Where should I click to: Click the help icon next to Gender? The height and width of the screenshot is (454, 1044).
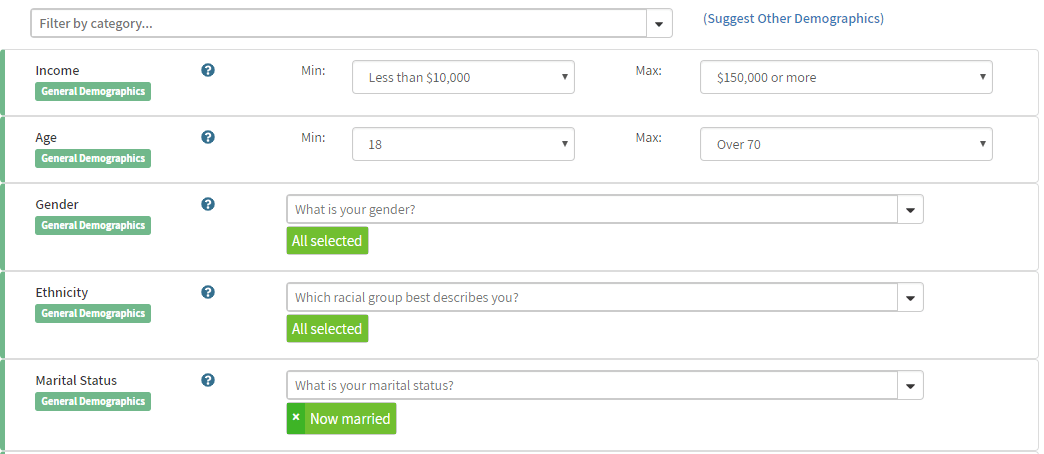pos(208,204)
